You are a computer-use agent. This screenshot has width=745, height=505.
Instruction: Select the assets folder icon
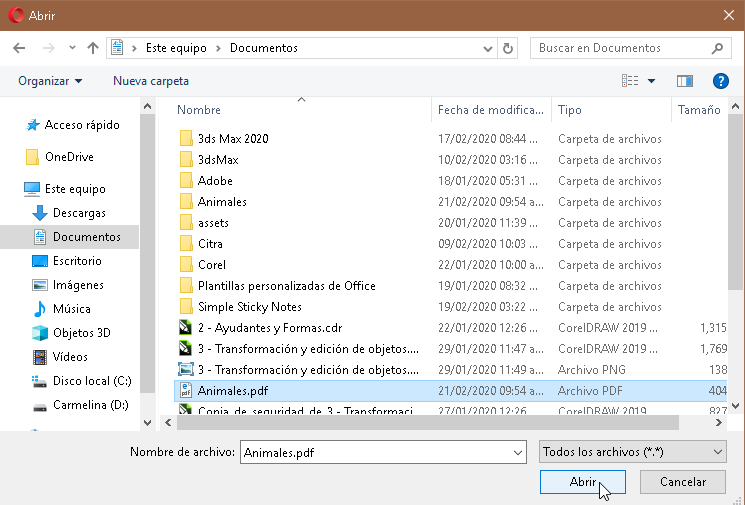click(186, 223)
